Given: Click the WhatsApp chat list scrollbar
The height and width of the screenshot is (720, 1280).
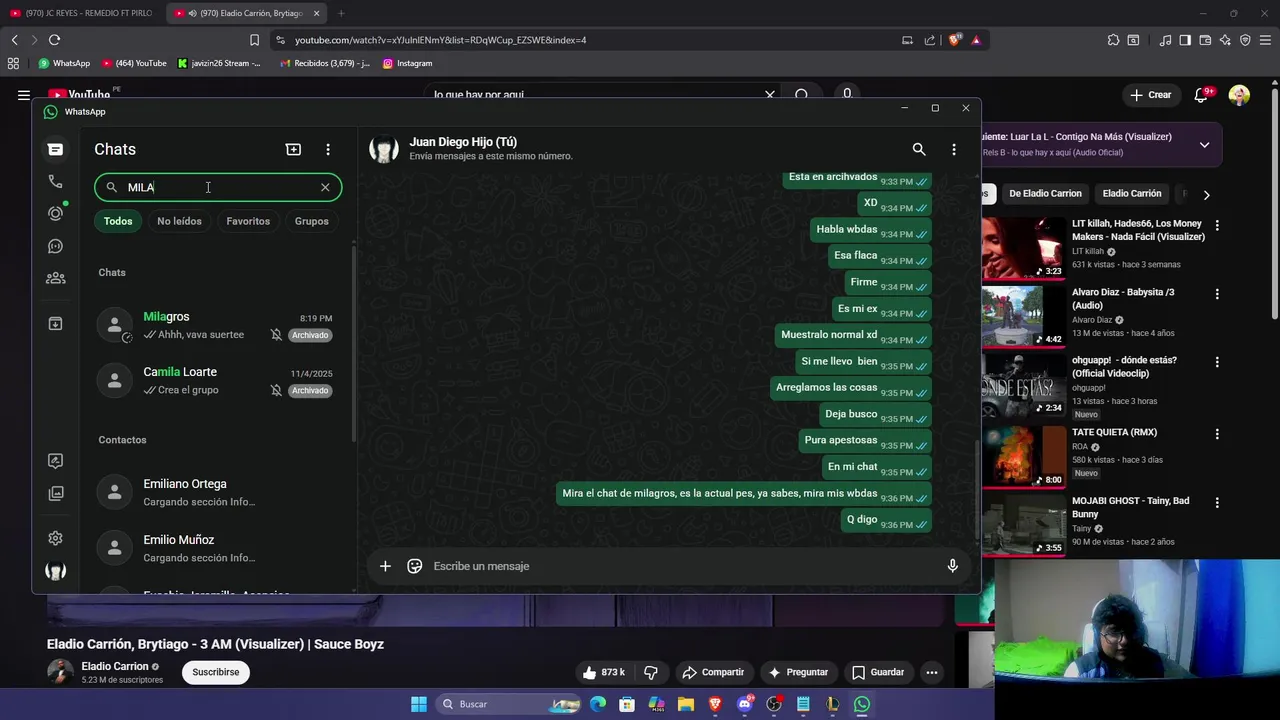Looking at the screenshot, I should (x=354, y=340).
